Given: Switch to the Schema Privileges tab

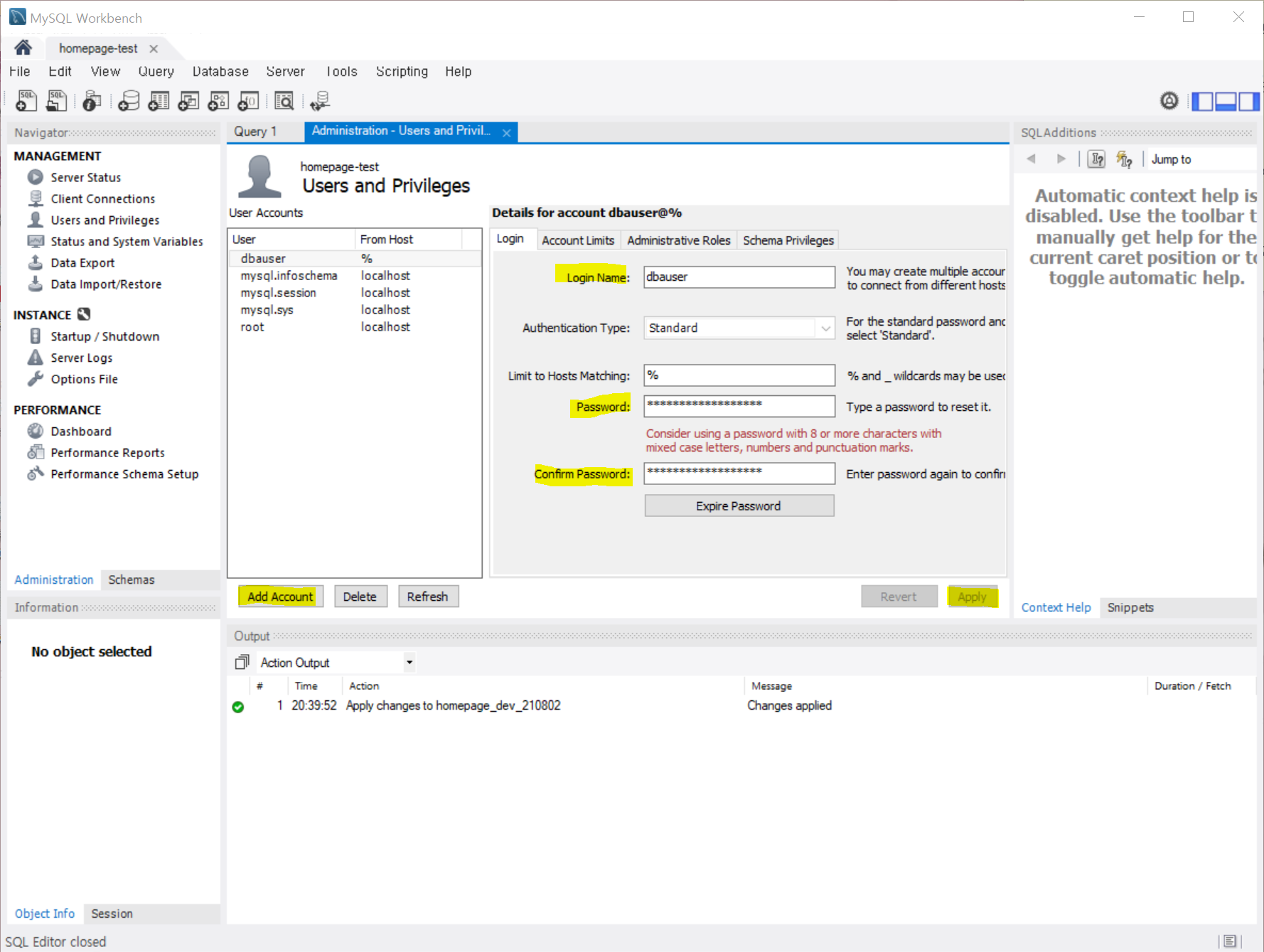Looking at the screenshot, I should click(788, 240).
